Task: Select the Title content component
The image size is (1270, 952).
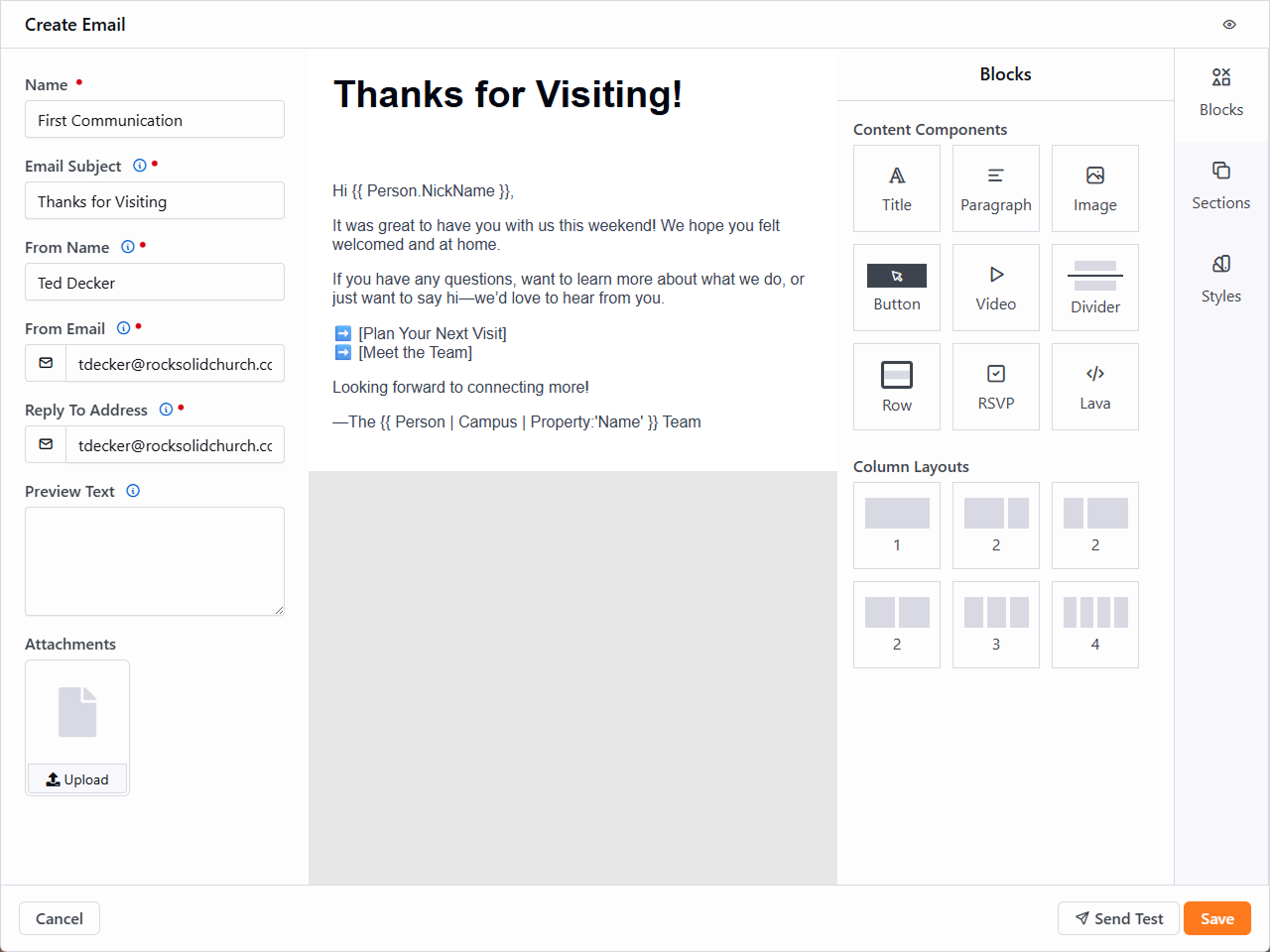Action: point(896,188)
